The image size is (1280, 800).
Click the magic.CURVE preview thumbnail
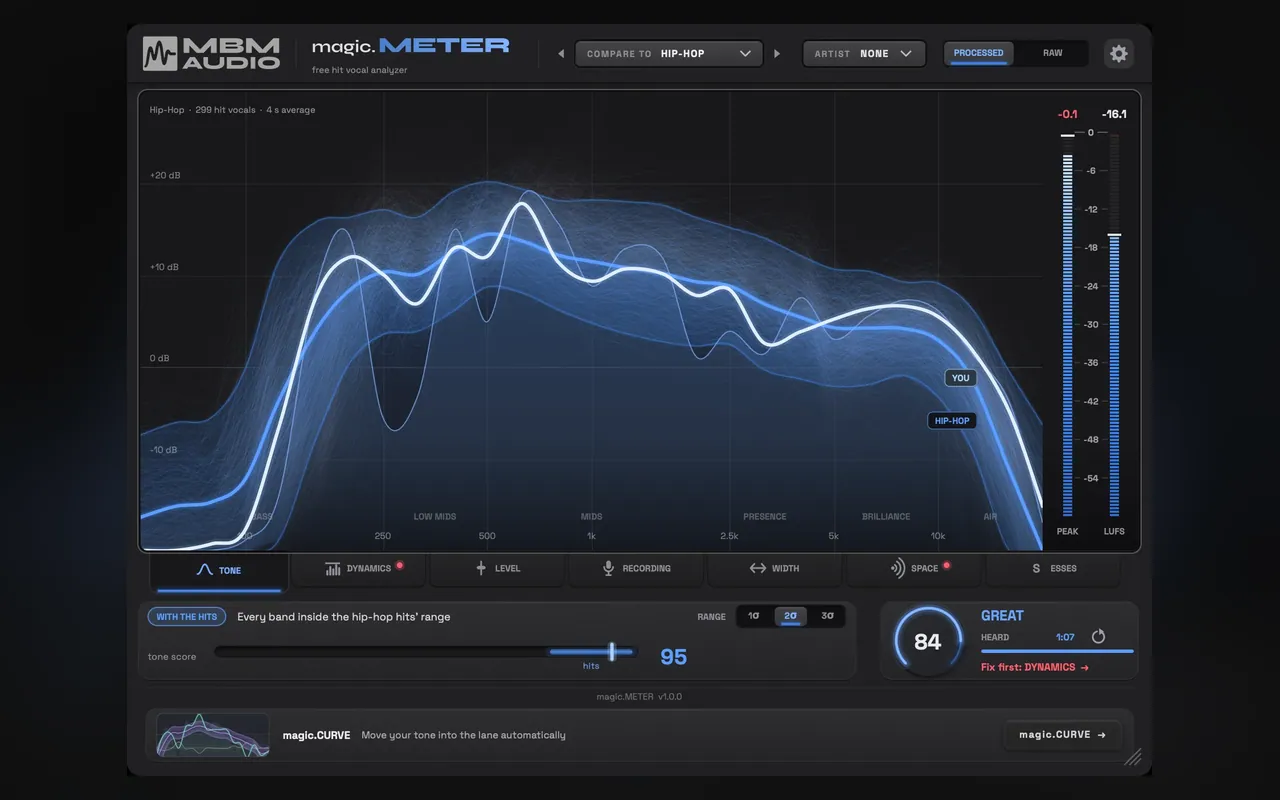[x=213, y=735]
